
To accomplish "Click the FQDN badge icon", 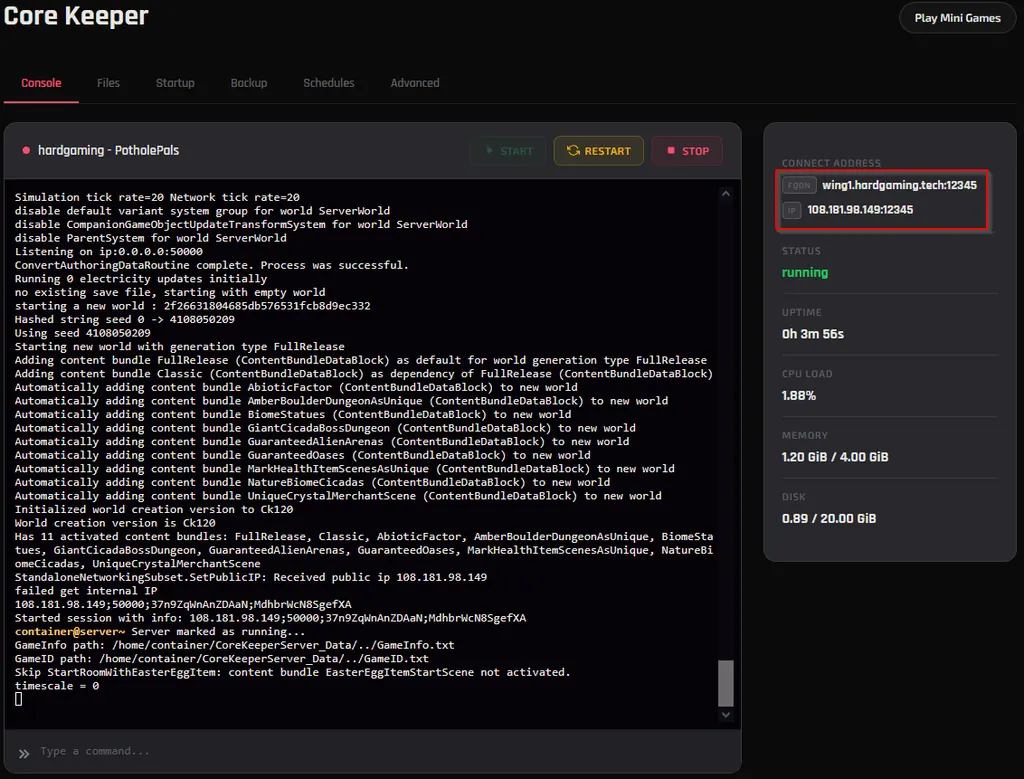I will click(799, 185).
